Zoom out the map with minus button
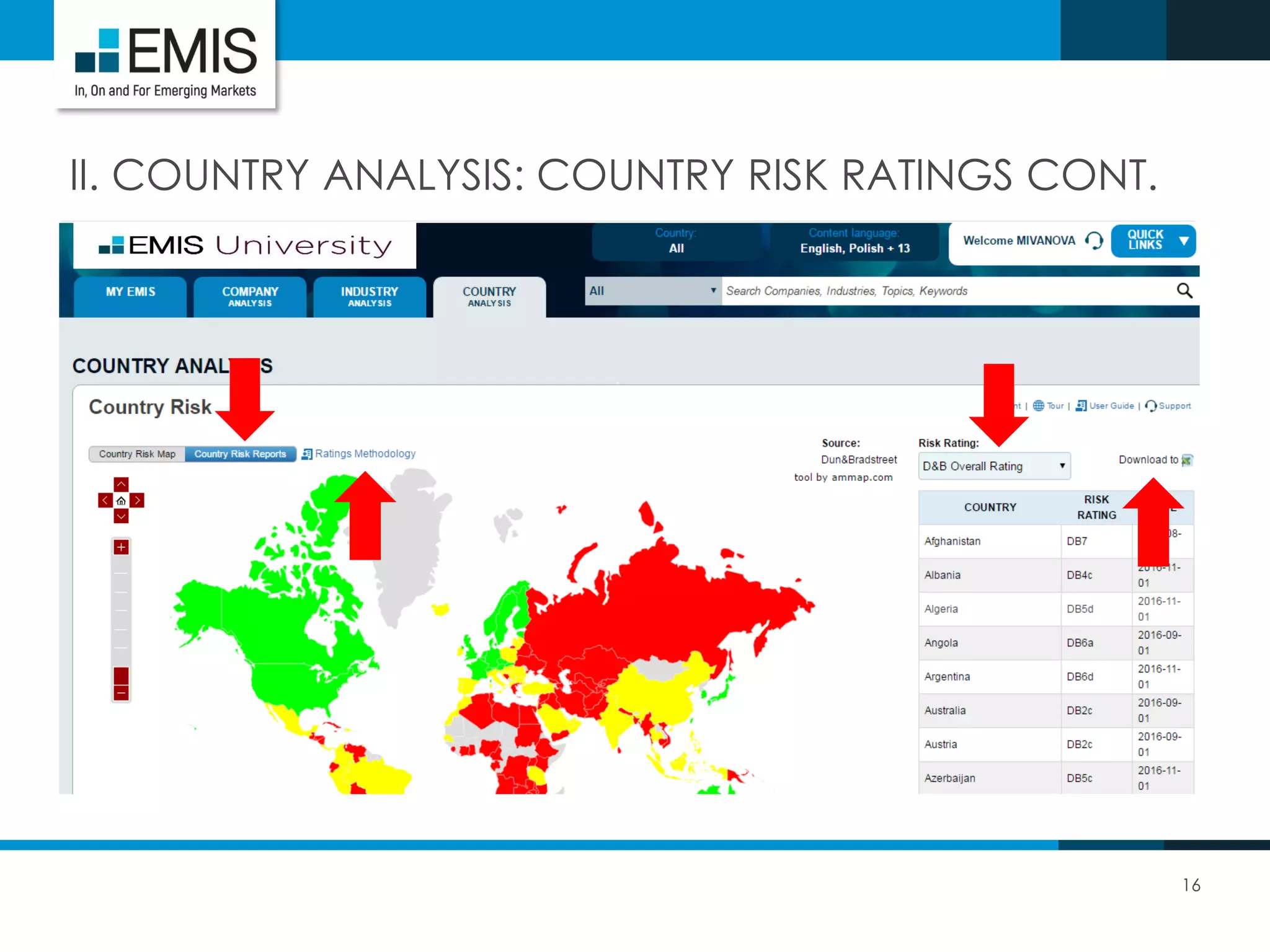 [121, 694]
